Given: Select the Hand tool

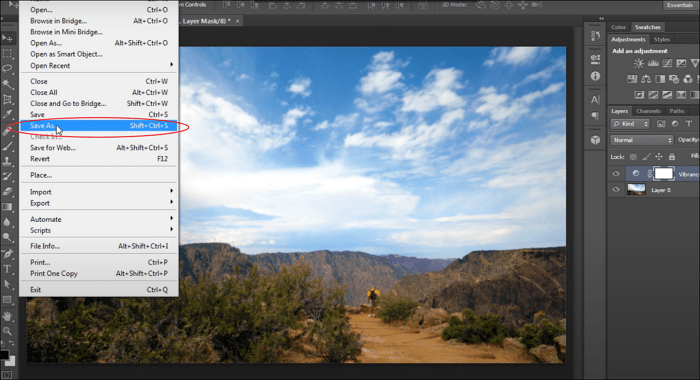Looking at the screenshot, I should pyautogui.click(x=7, y=316).
